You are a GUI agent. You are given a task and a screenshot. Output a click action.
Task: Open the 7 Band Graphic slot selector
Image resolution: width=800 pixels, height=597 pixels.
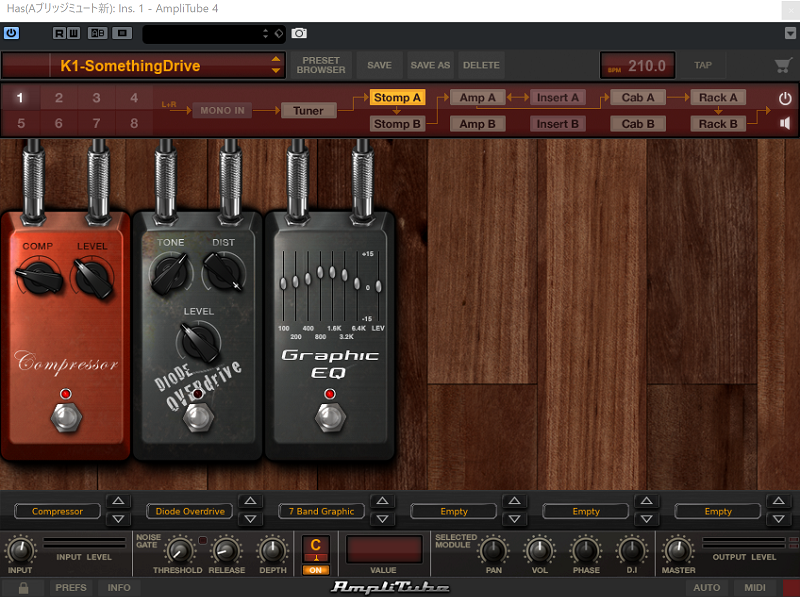pyautogui.click(x=321, y=511)
